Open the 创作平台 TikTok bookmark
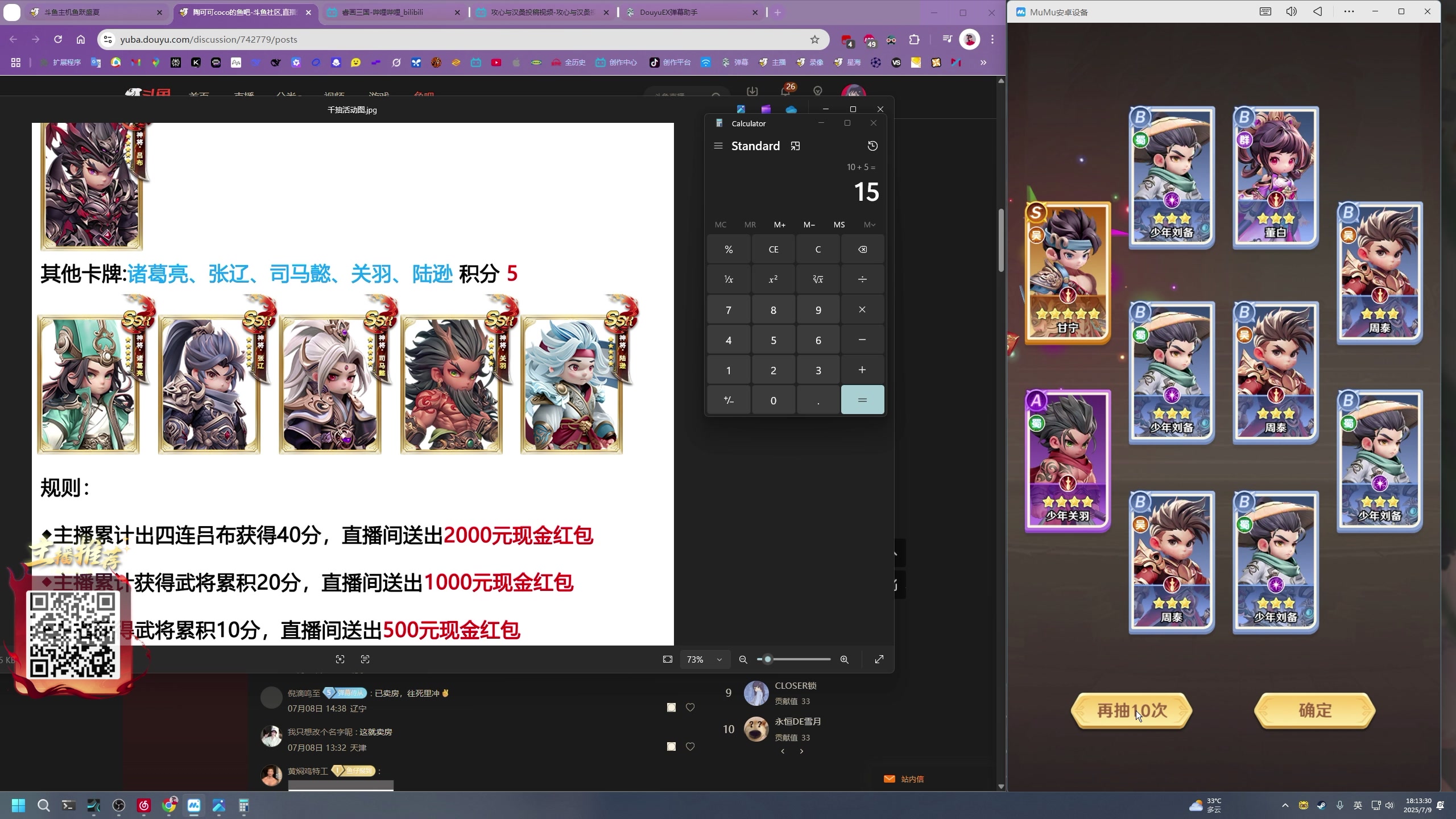 coord(670,63)
